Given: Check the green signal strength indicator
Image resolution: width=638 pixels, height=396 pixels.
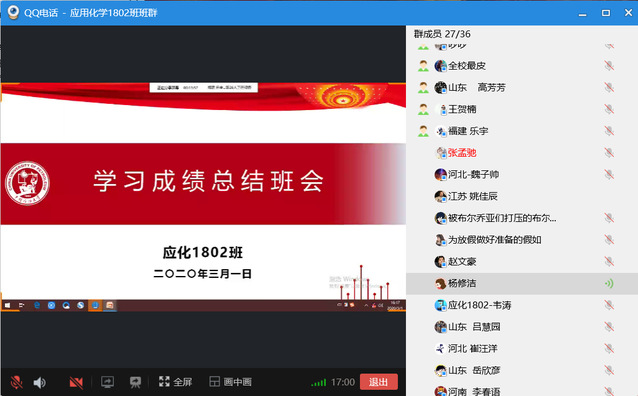Looking at the screenshot, I should tap(319, 382).
